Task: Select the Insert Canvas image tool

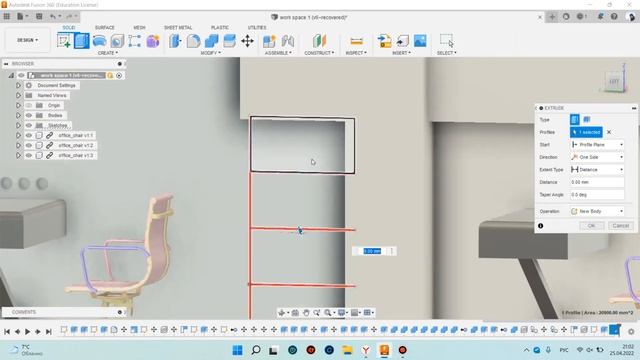Action: tap(420, 41)
